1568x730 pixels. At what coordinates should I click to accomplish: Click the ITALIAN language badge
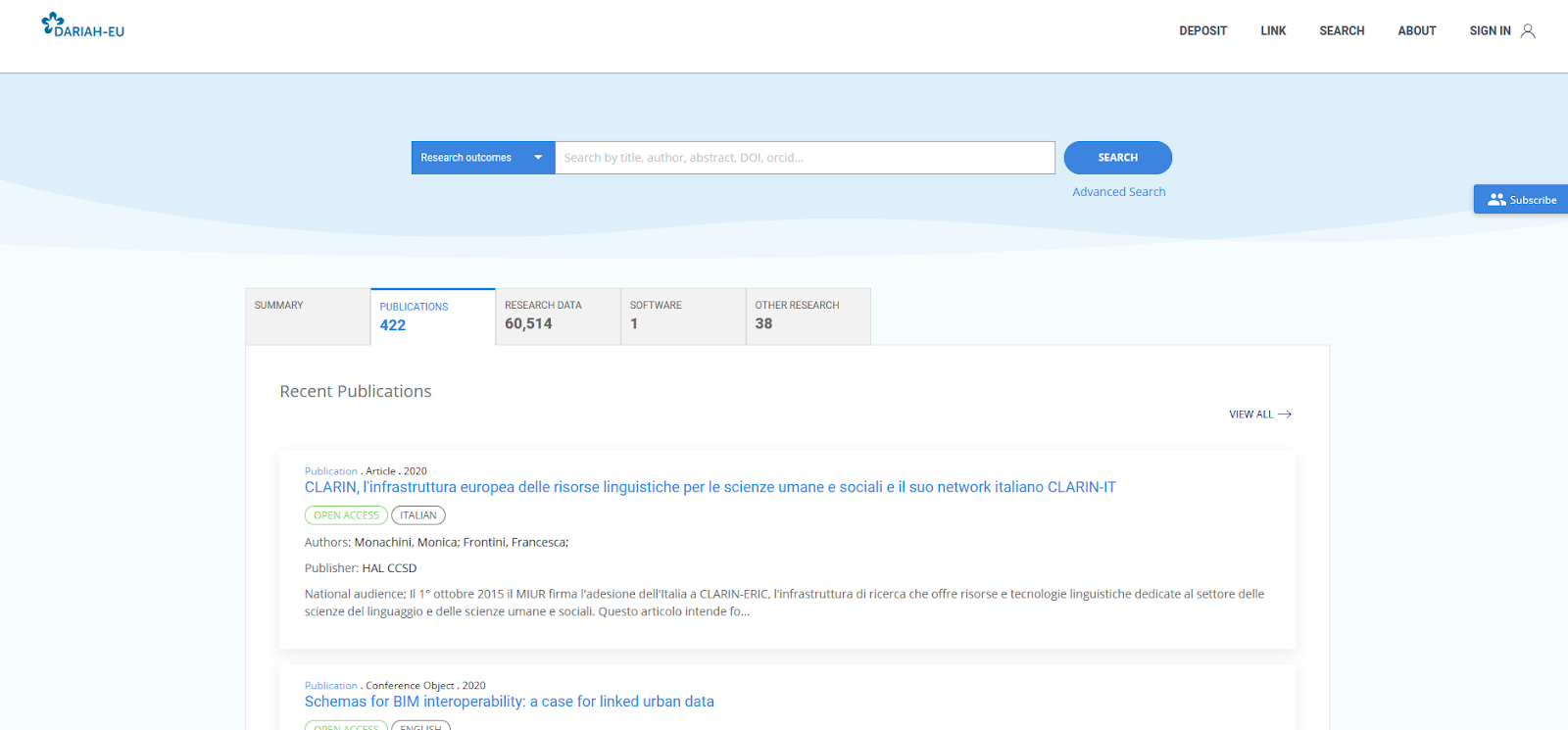[418, 515]
